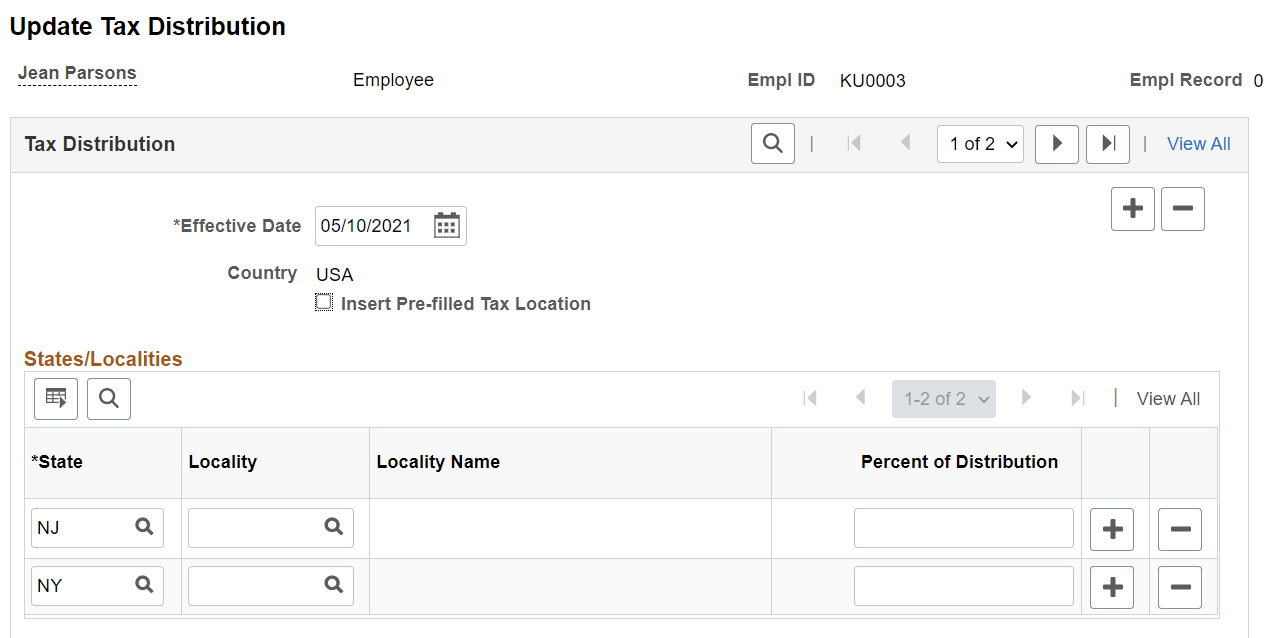Jump to last Tax Distribution row
Viewport: 1272px width, 638px height.
[x=1108, y=144]
